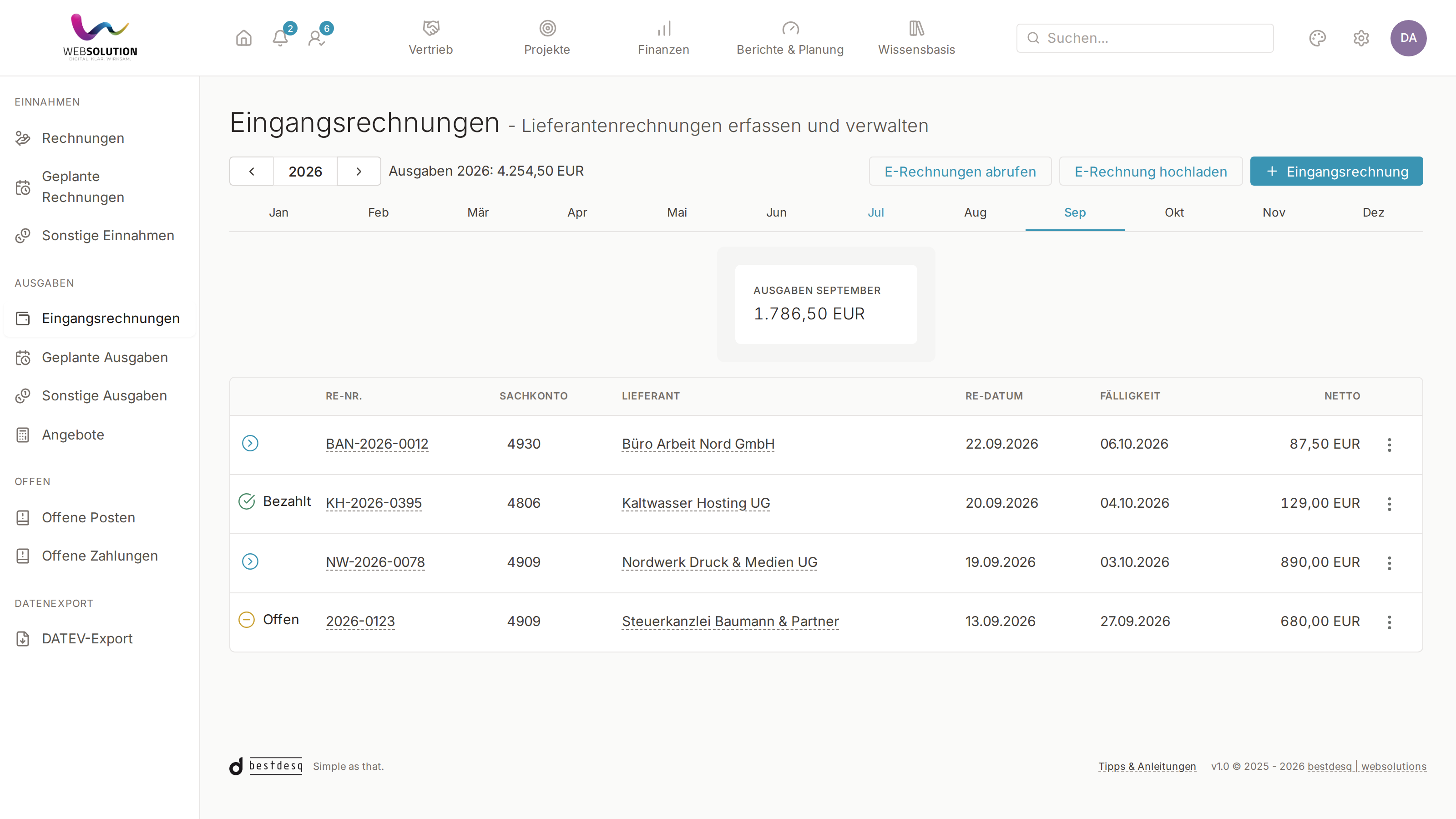Click status icon of NW-2026-0078 row
The image size is (1456, 819).
(x=250, y=561)
